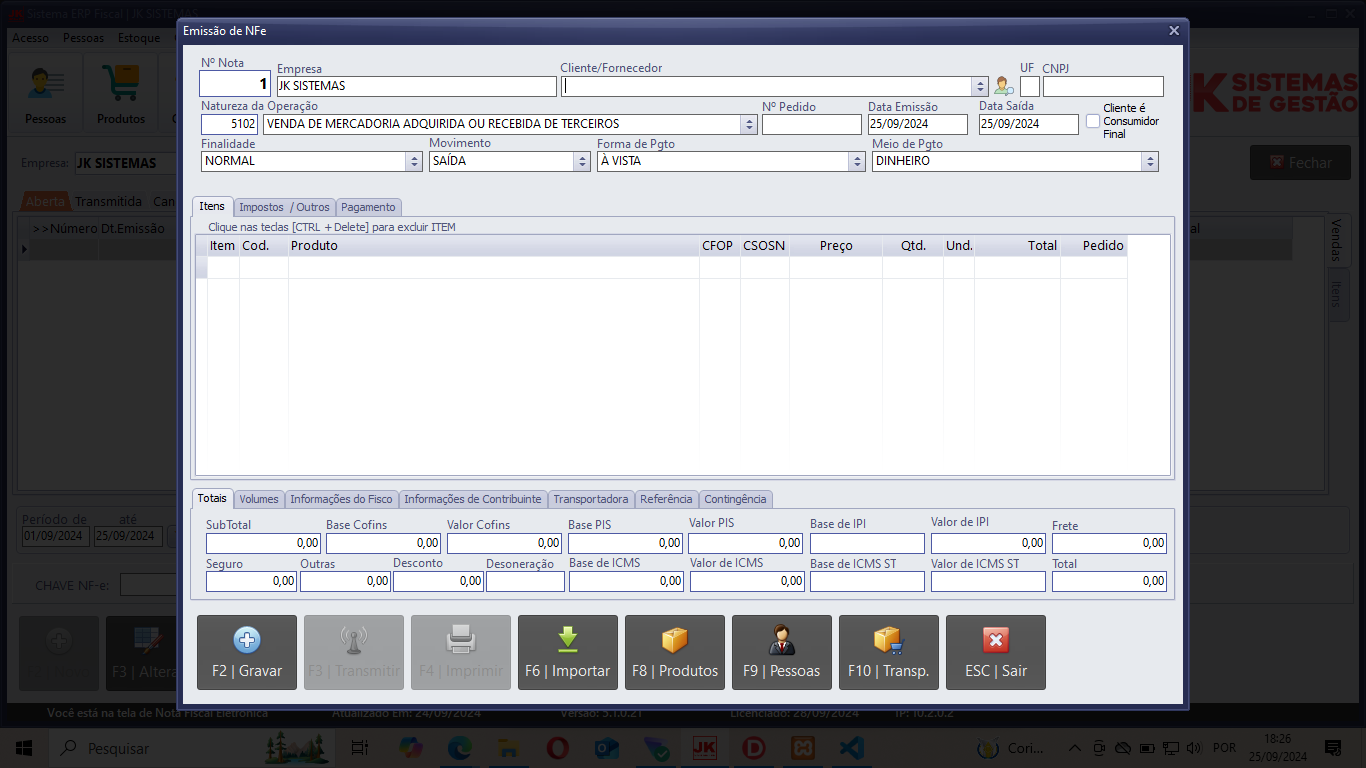Open Outlook from taskbar
The height and width of the screenshot is (768, 1366).
pyautogui.click(x=606, y=748)
